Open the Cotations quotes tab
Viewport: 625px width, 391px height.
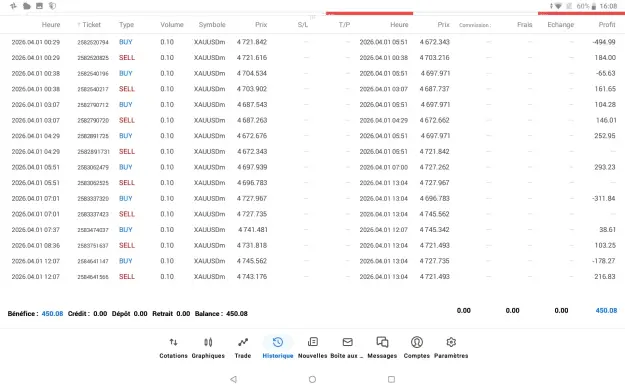[173, 348]
